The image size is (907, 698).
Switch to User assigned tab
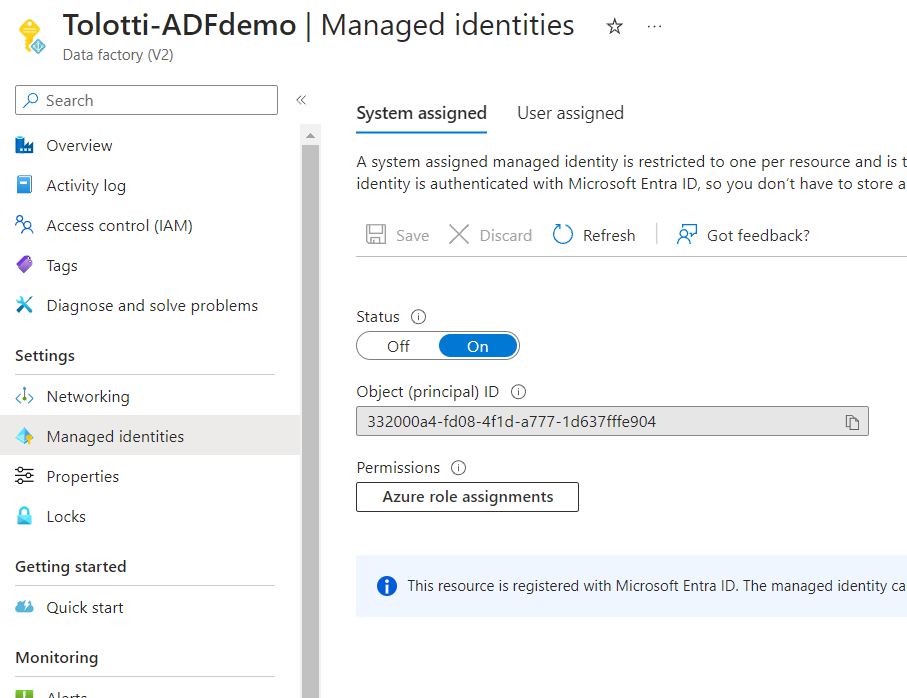coord(570,113)
